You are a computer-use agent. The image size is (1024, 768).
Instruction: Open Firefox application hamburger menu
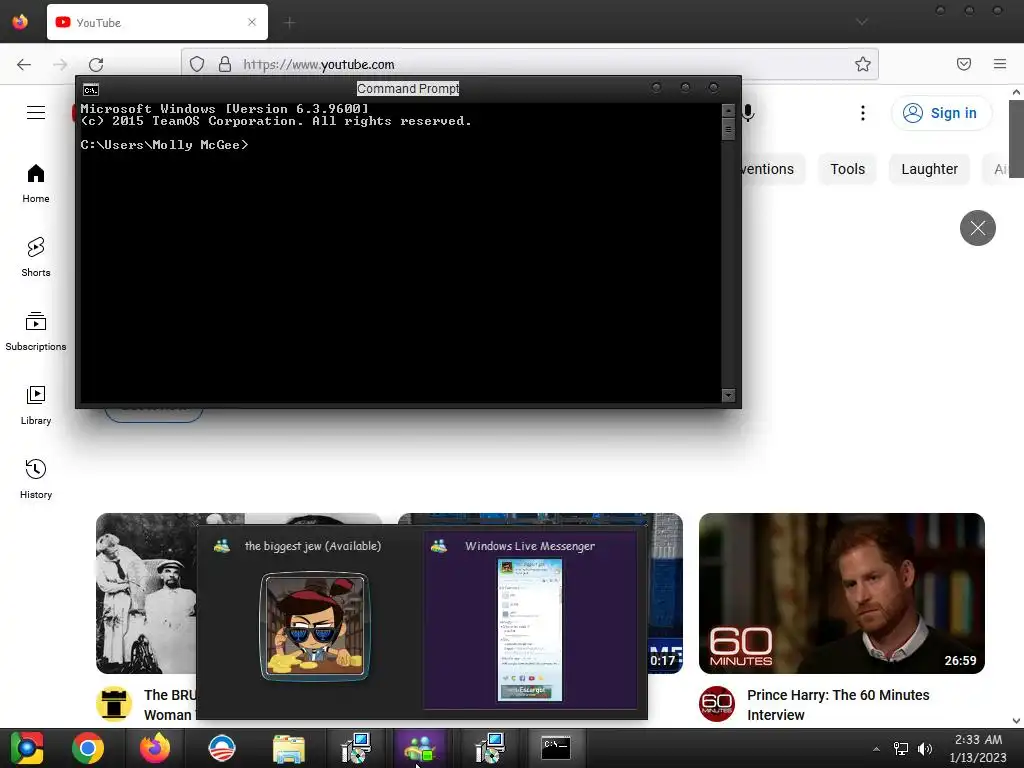tap(1000, 64)
